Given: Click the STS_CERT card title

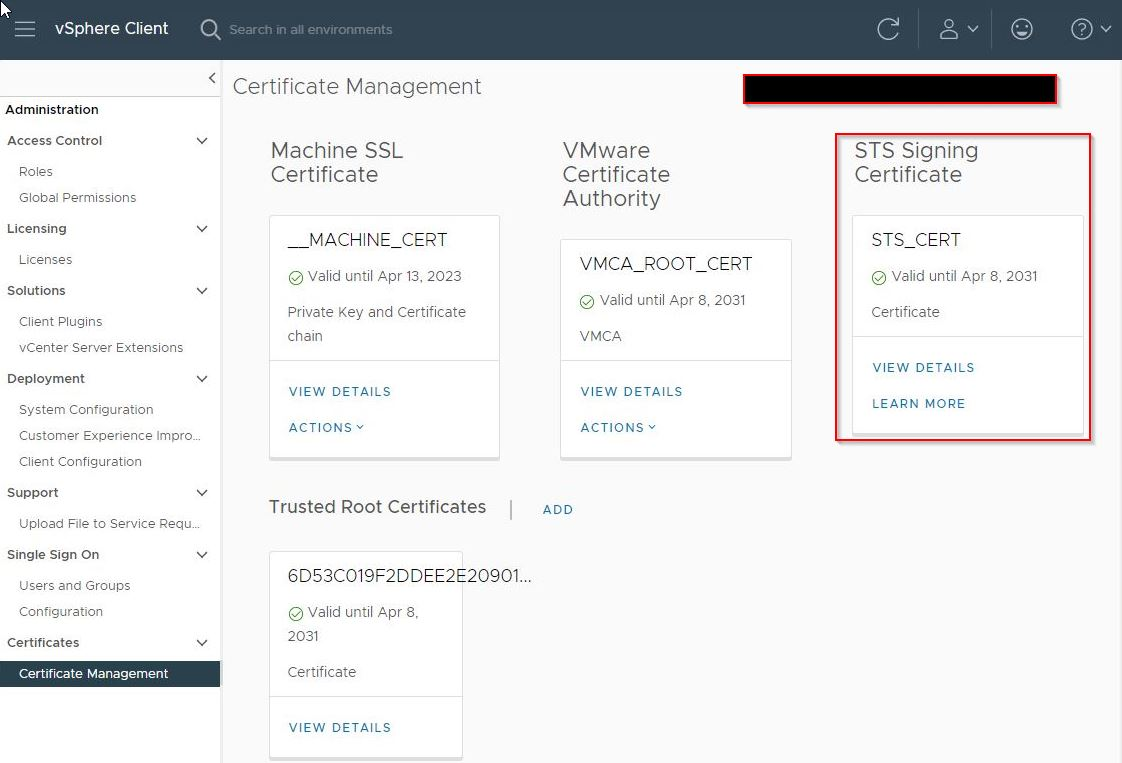Looking at the screenshot, I should click(916, 240).
